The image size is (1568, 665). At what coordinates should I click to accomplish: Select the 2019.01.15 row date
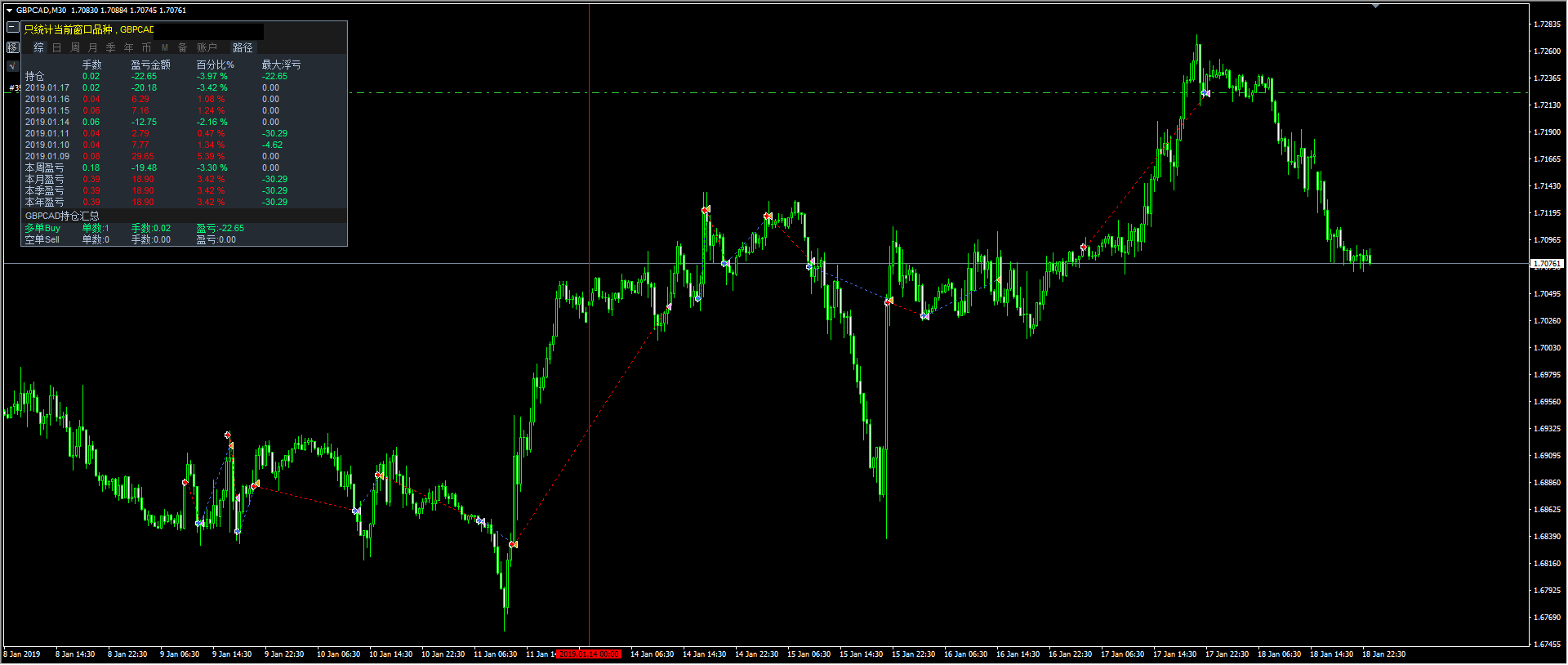coord(47,110)
